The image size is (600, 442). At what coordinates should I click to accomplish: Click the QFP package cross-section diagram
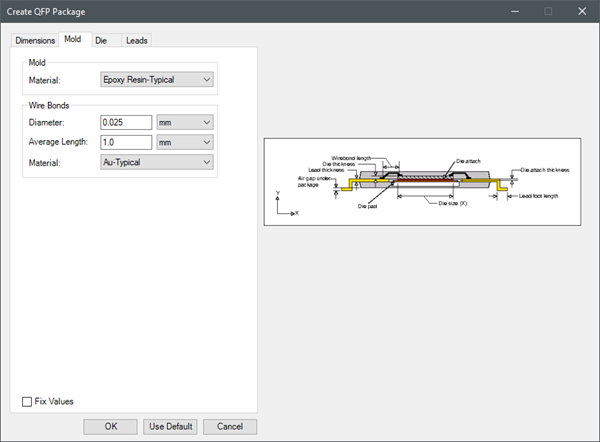(428, 180)
